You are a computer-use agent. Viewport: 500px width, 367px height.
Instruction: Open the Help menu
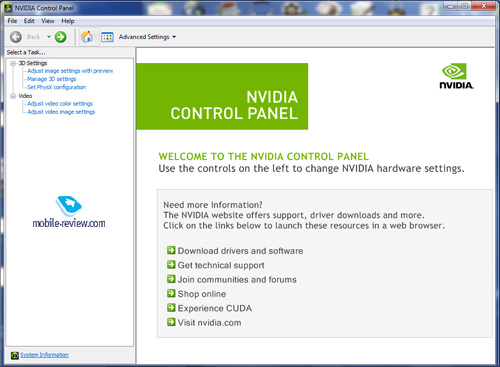68,21
